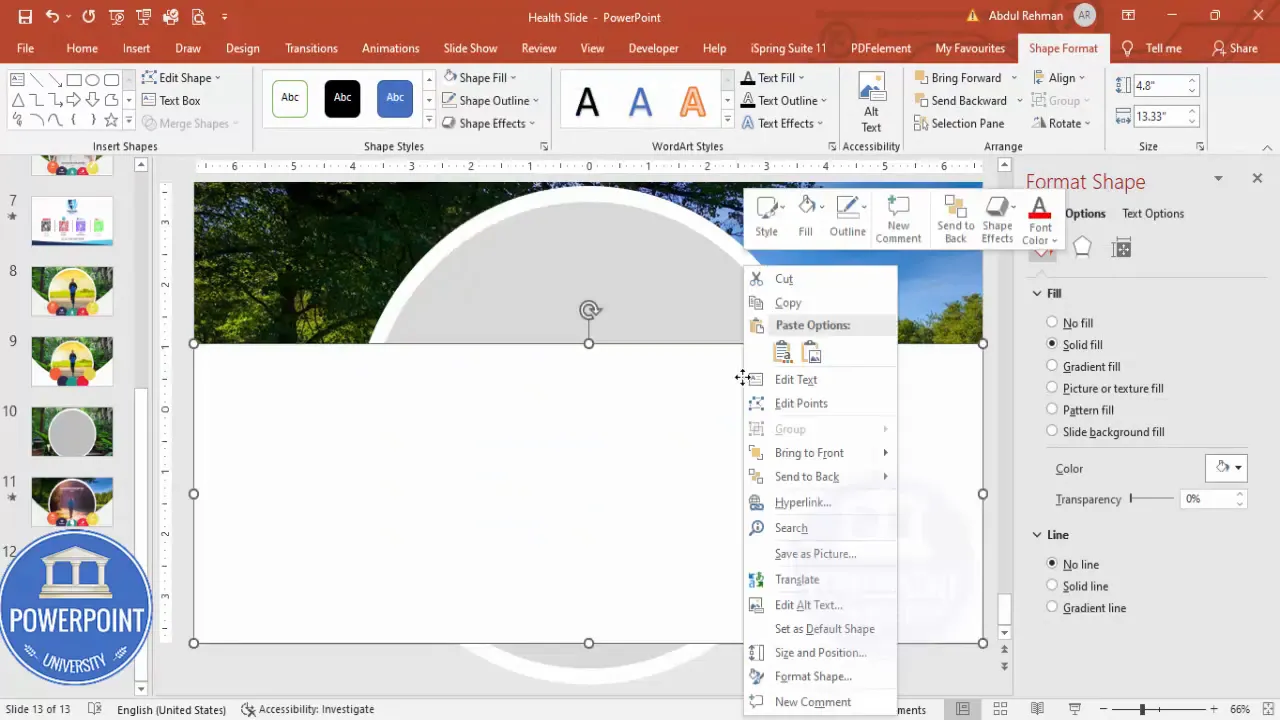The width and height of the screenshot is (1280, 720).
Task: Select the Solid fill radio button
Action: pos(1052,343)
